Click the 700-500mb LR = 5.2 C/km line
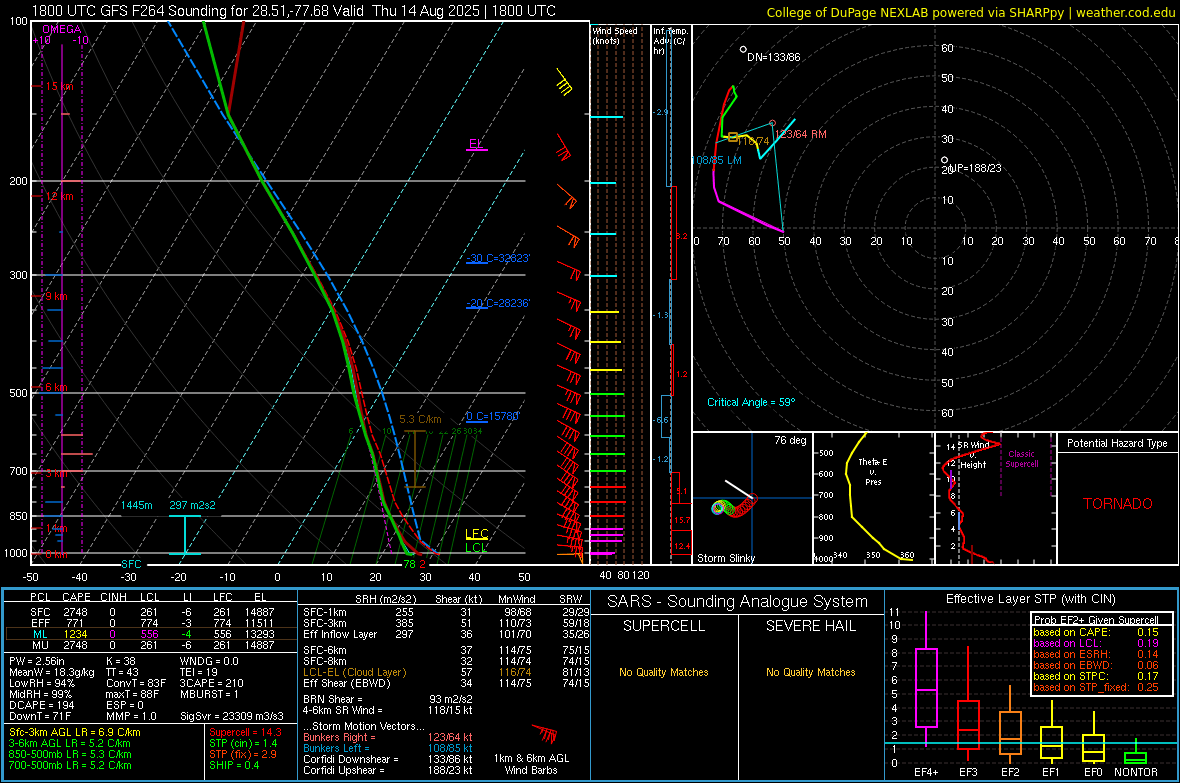The width and height of the screenshot is (1180, 783). pyautogui.click(x=70, y=766)
